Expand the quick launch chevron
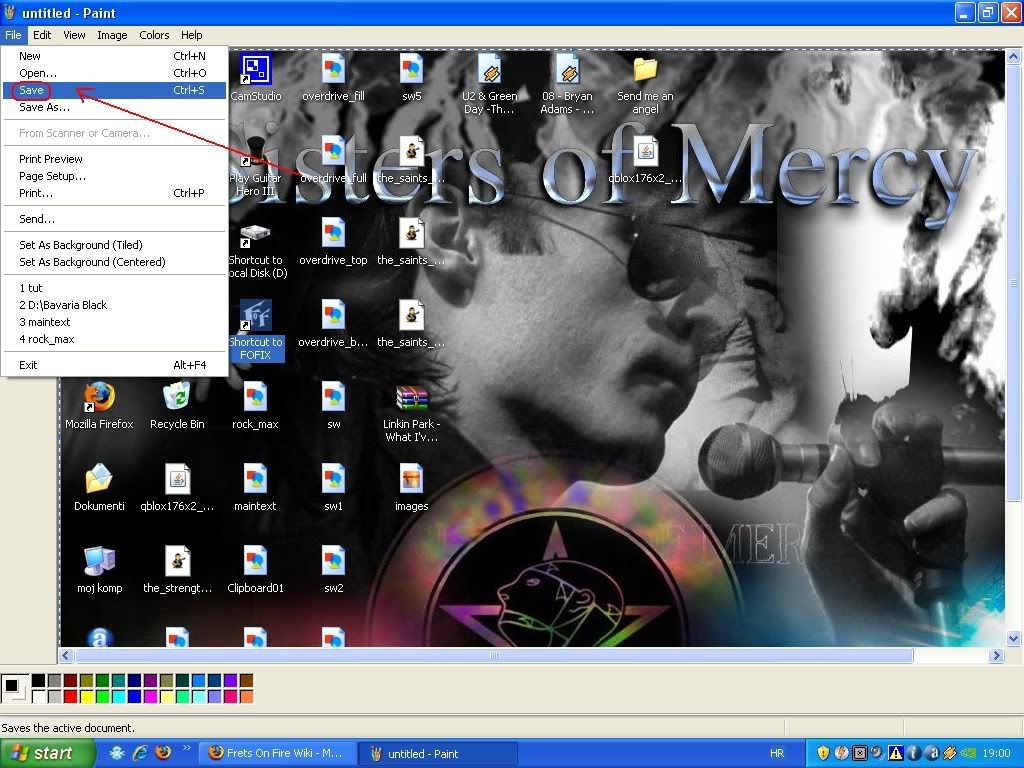Viewport: 1024px width, 768px height. [186, 748]
